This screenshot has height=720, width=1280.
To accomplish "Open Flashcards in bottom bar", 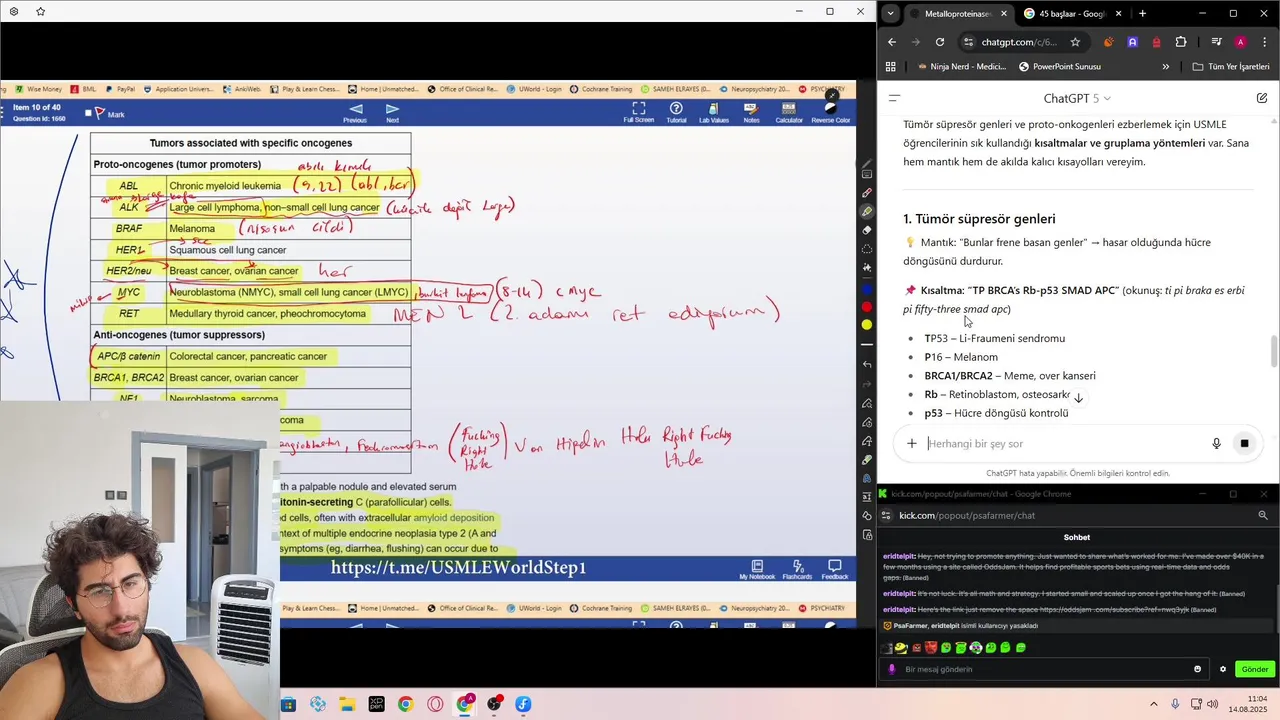I will (797, 570).
